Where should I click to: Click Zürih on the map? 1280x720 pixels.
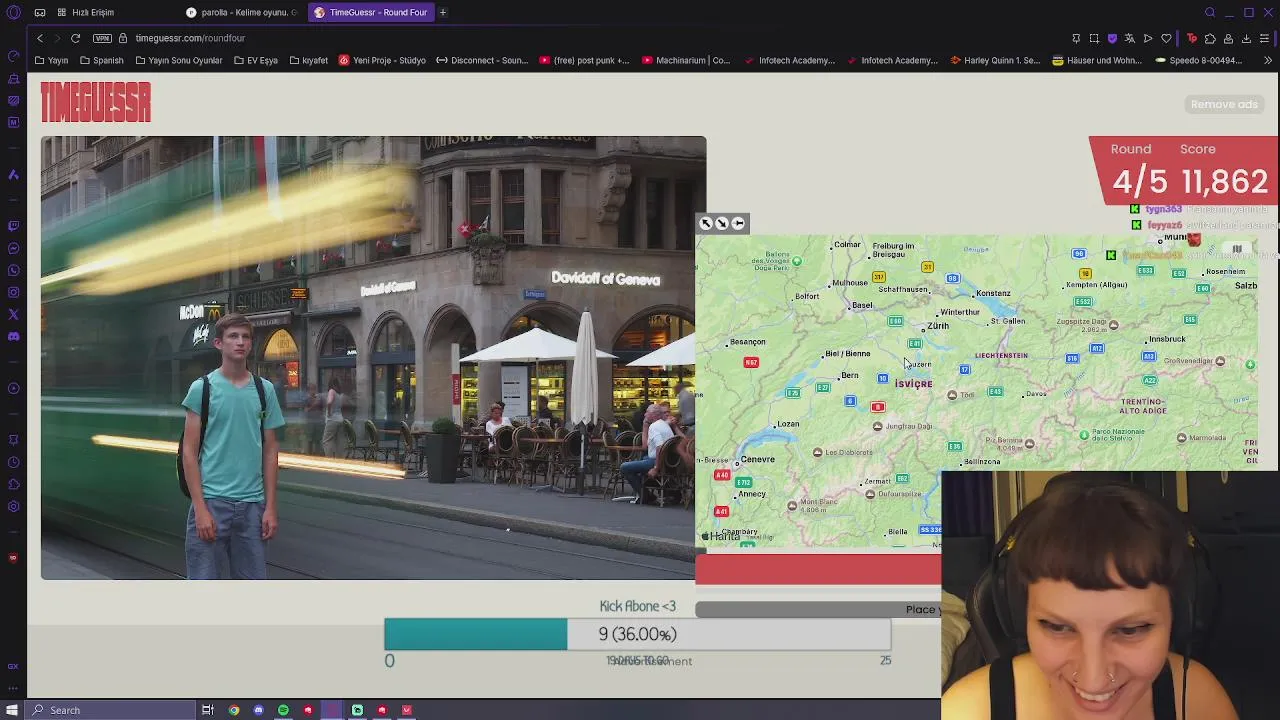tap(937, 326)
